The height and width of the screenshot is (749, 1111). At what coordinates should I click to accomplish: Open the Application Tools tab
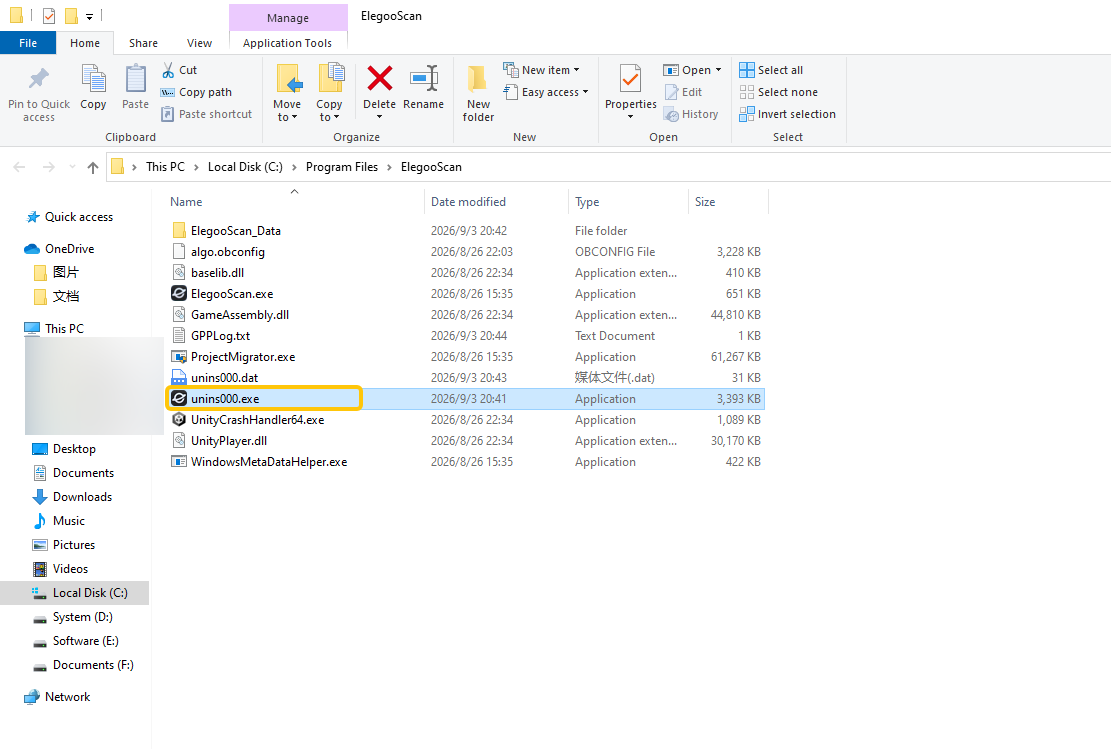point(287,43)
